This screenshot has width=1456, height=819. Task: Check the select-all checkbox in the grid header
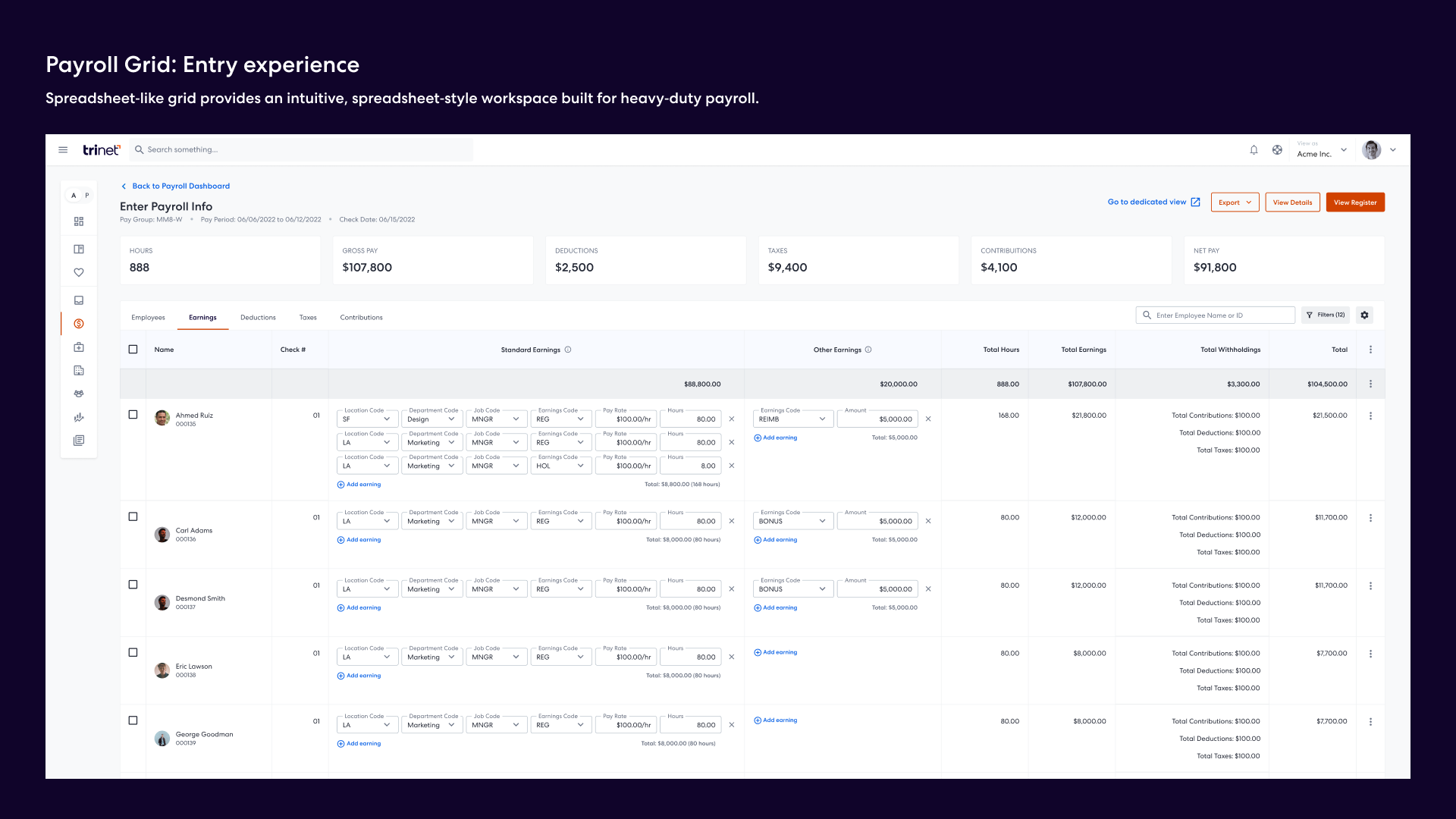tap(133, 349)
